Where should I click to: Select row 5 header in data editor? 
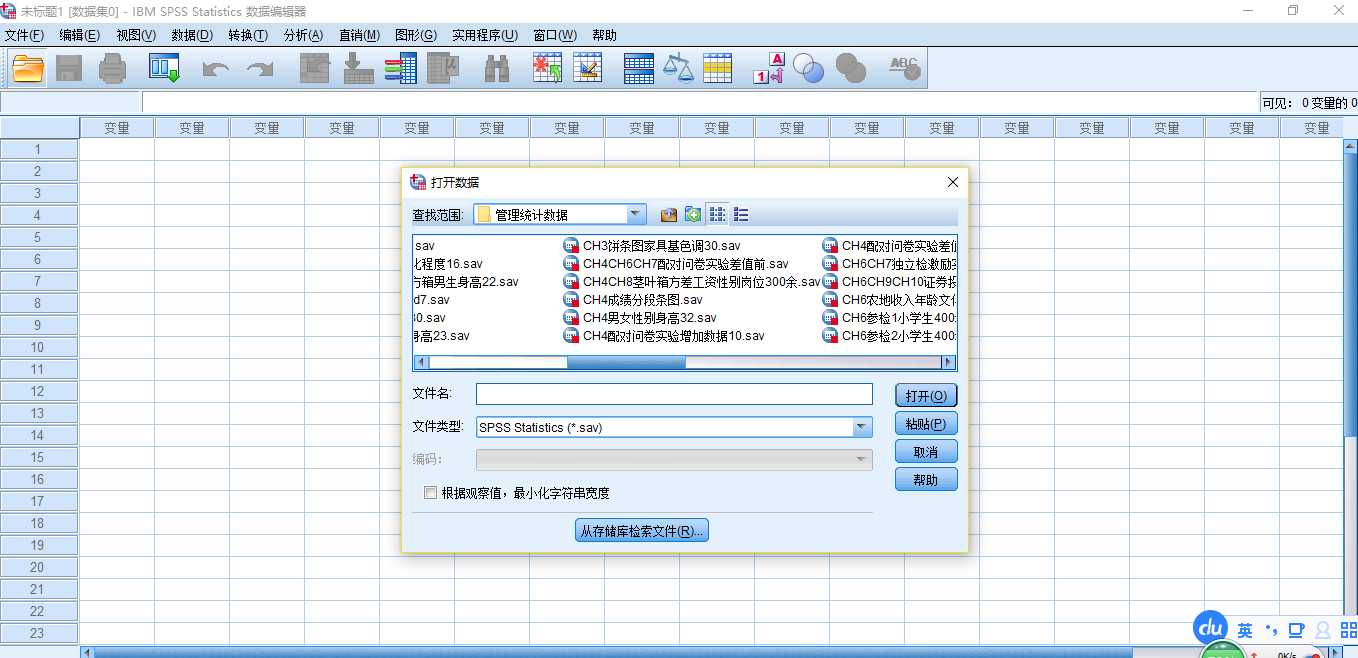click(39, 237)
